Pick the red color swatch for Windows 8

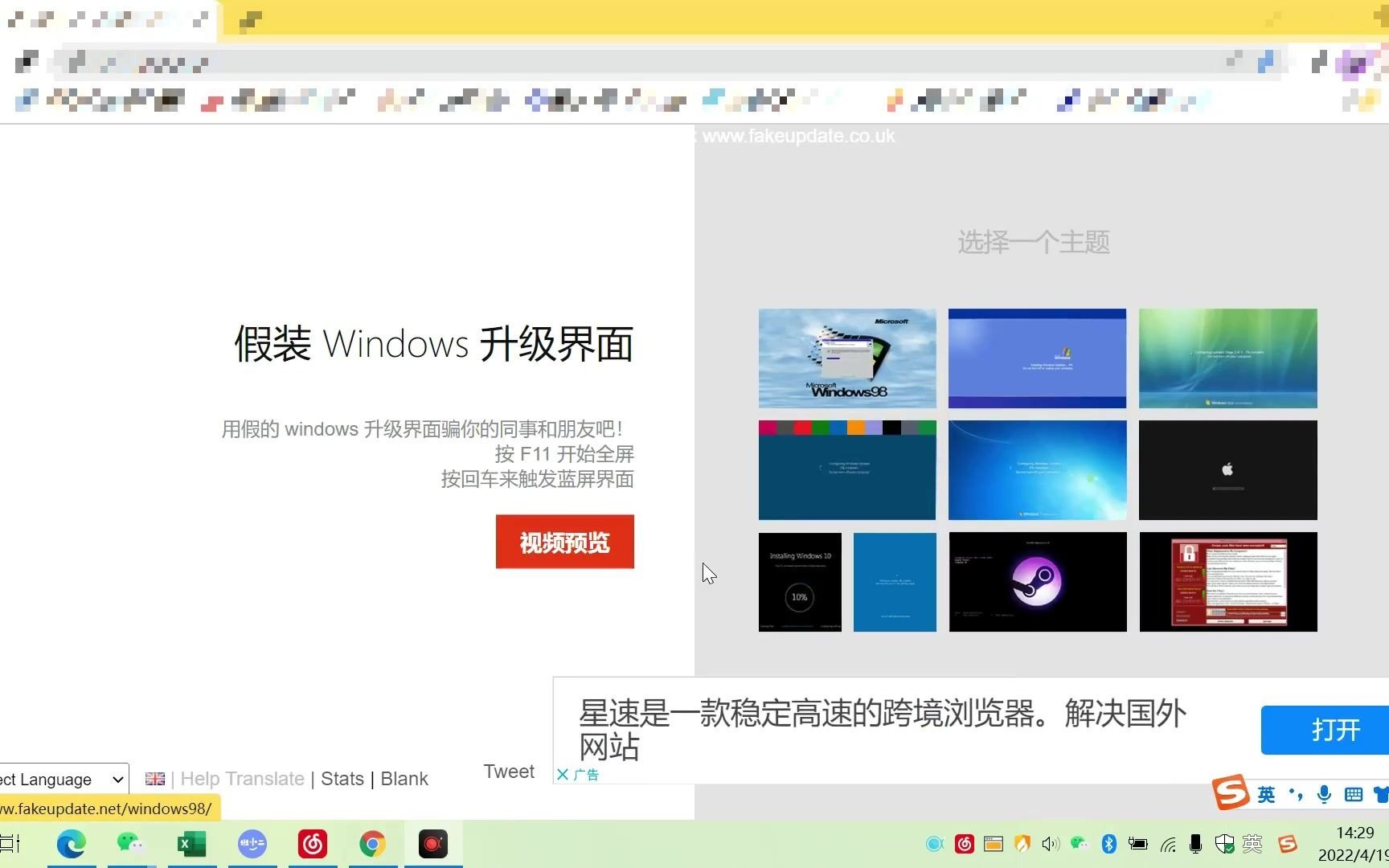click(802, 428)
